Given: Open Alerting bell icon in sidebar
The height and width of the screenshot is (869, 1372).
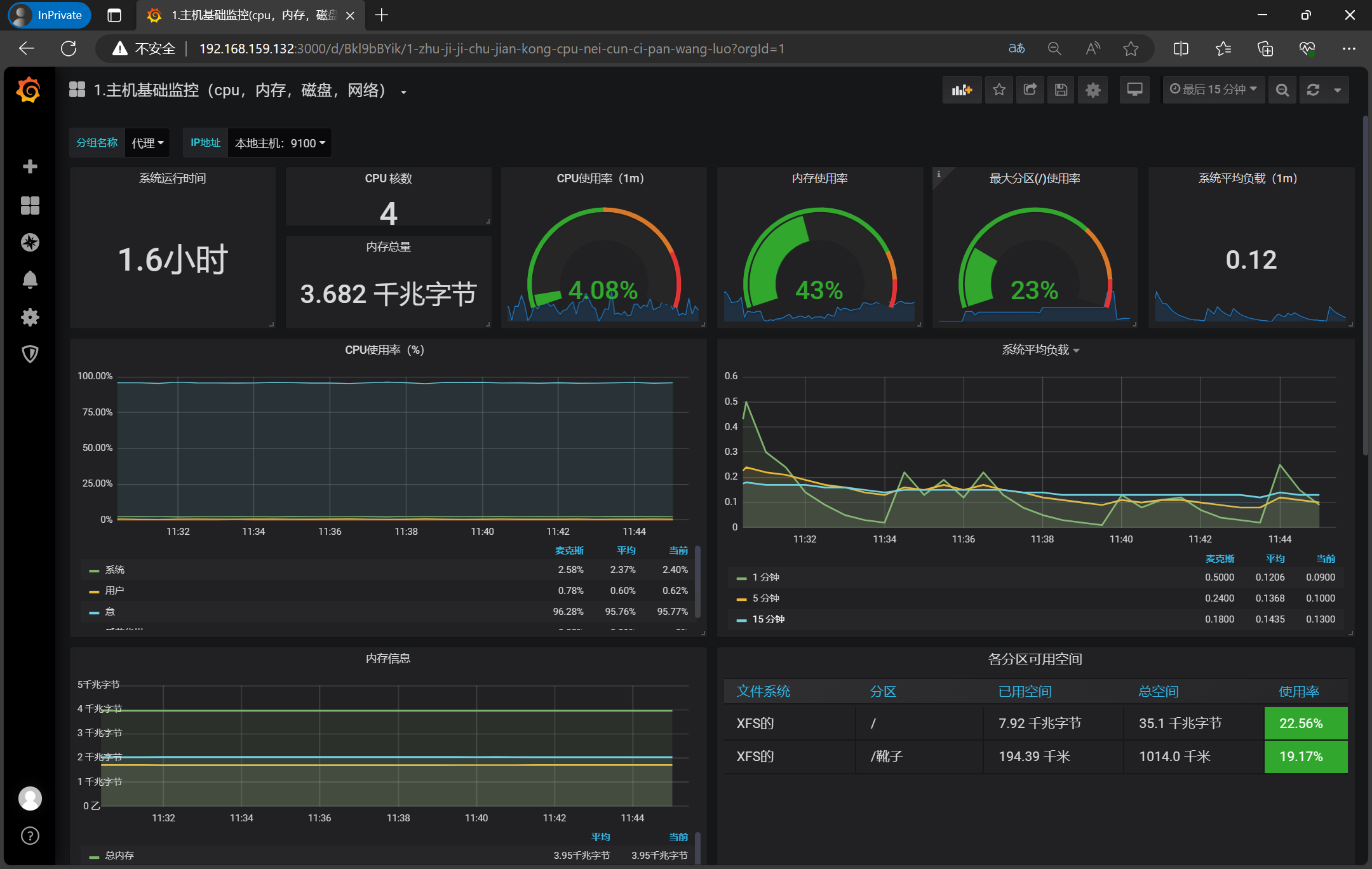Looking at the screenshot, I should pos(30,280).
